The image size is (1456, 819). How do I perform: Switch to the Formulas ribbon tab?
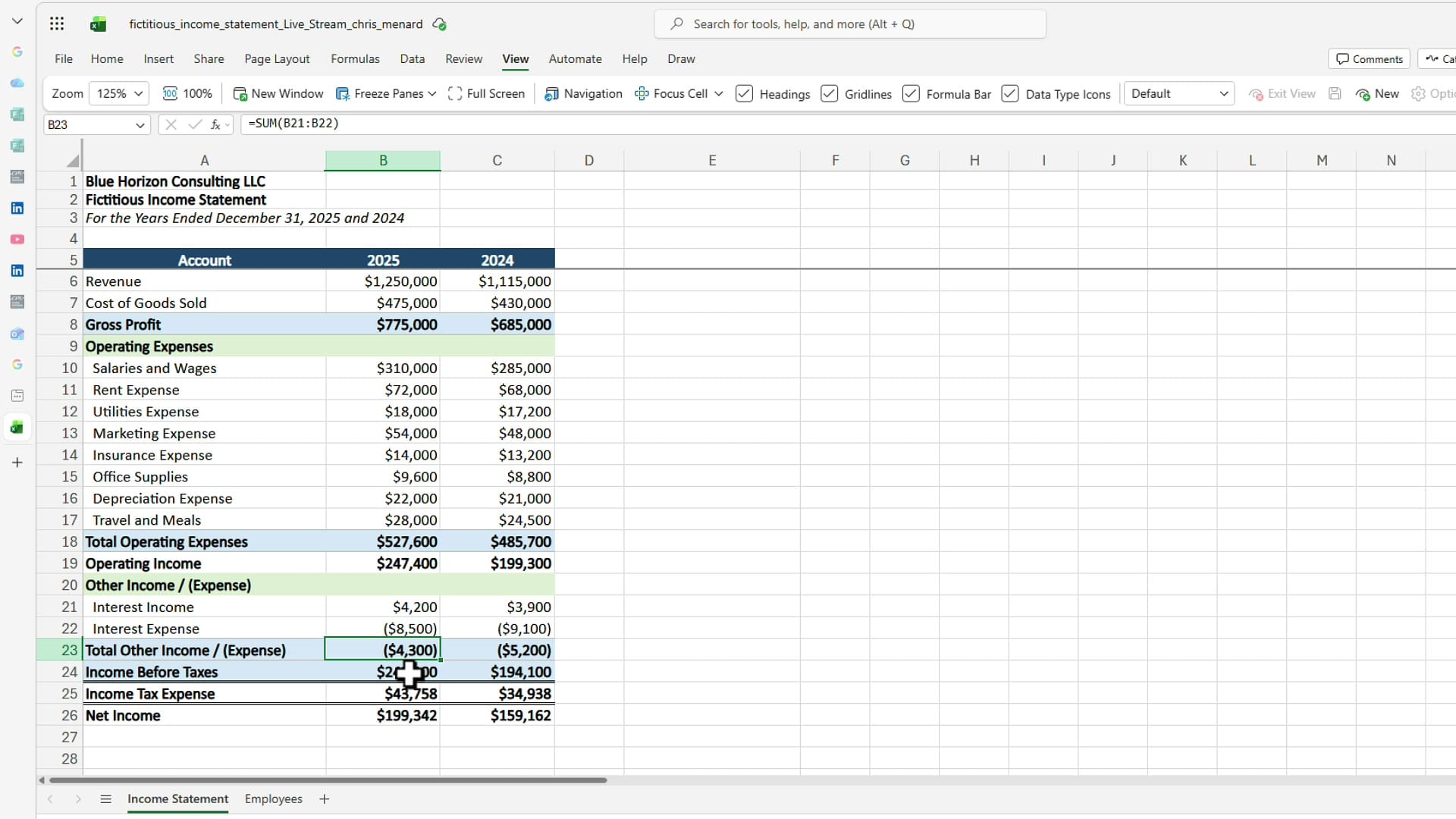point(355,58)
